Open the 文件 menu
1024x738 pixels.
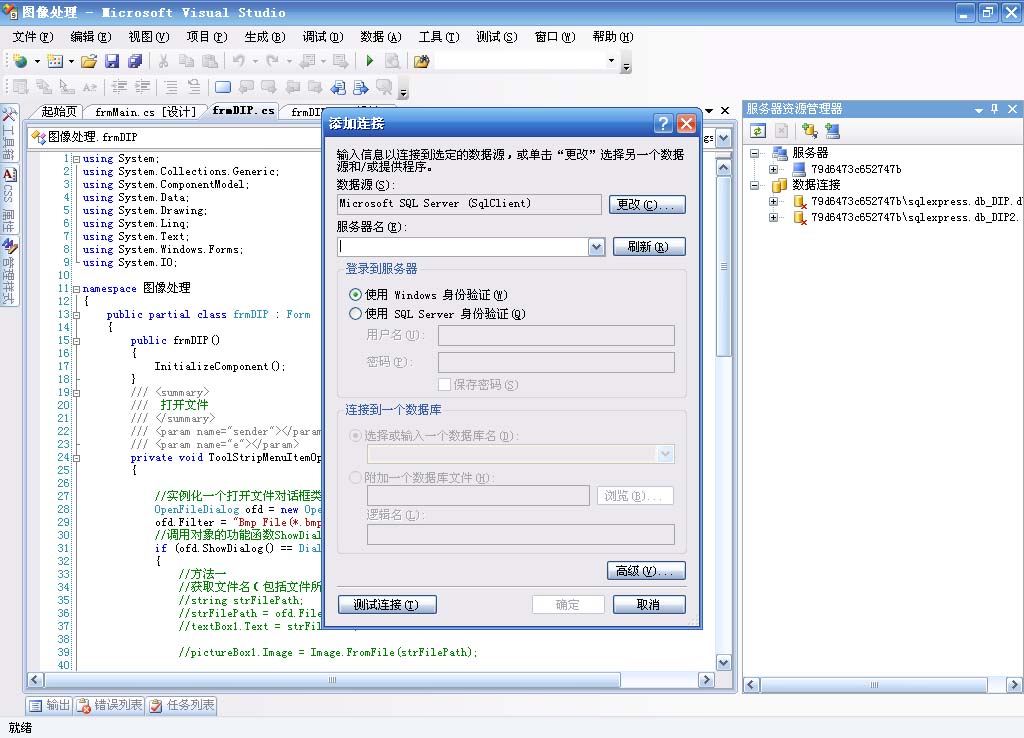coord(33,37)
